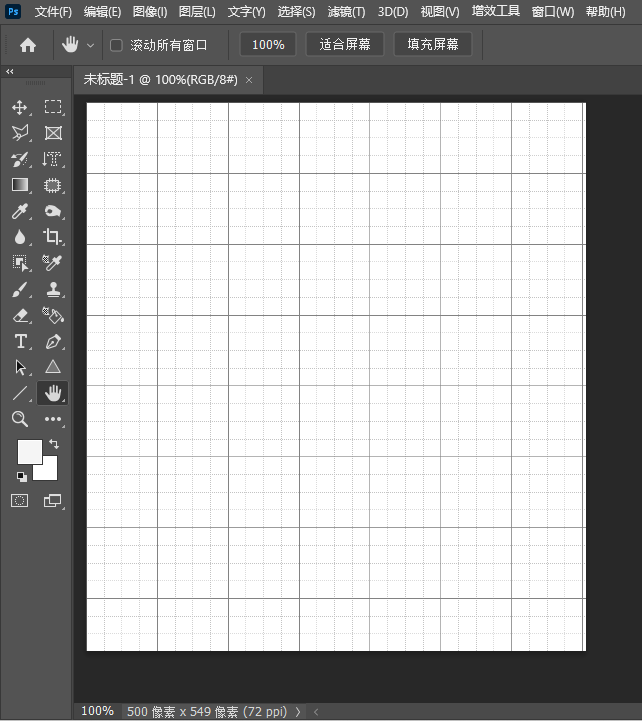Screen dimensions: 642x721
Task: Select the Crop tool
Action: (x=53, y=237)
